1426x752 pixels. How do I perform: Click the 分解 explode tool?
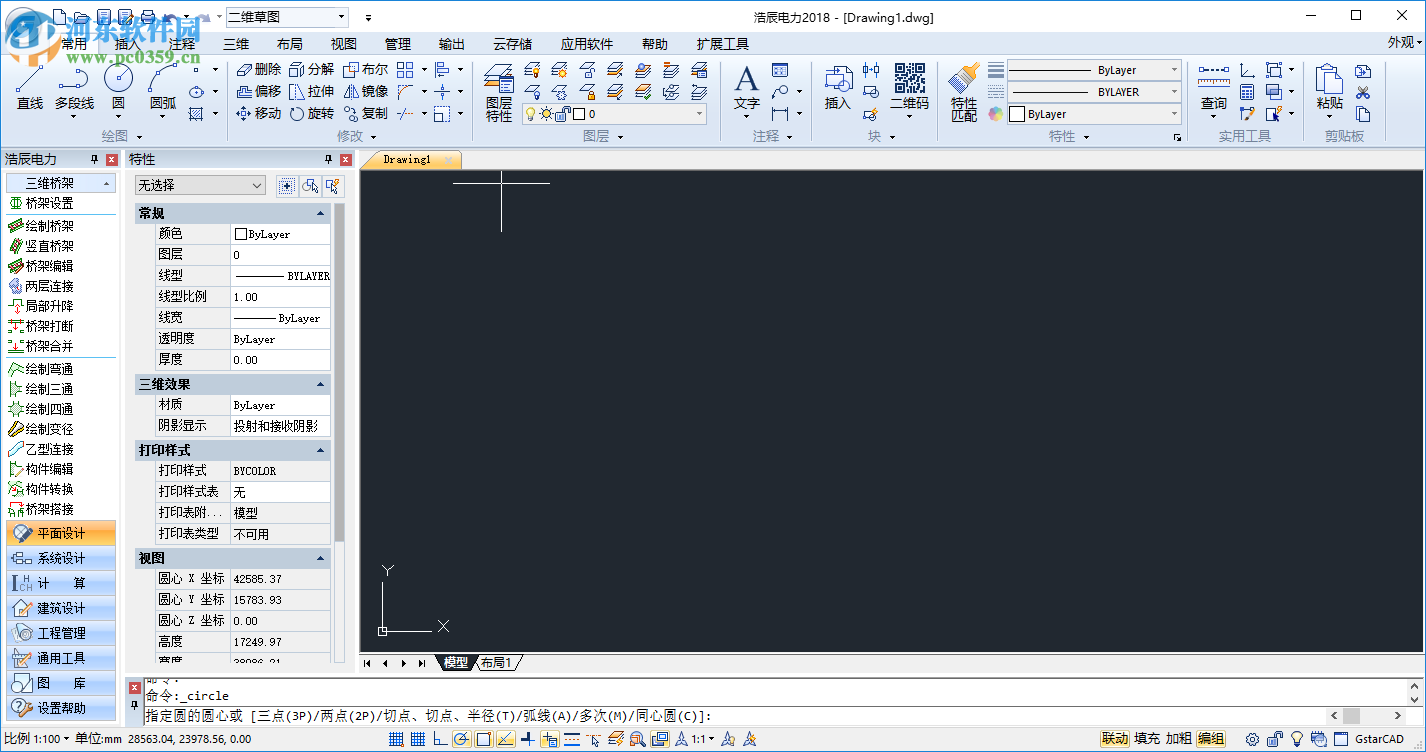311,70
